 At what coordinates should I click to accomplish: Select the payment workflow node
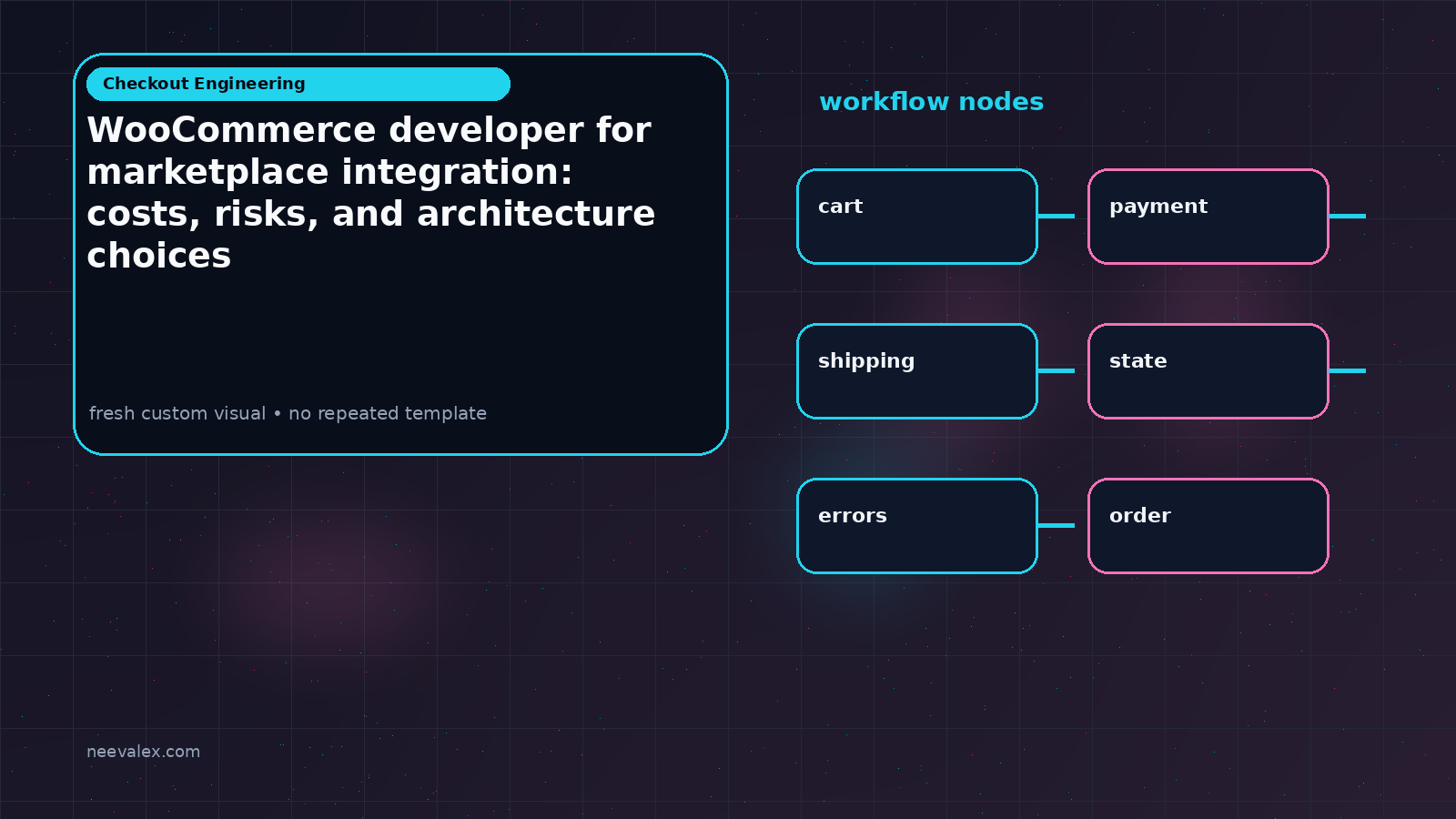pos(1208,217)
